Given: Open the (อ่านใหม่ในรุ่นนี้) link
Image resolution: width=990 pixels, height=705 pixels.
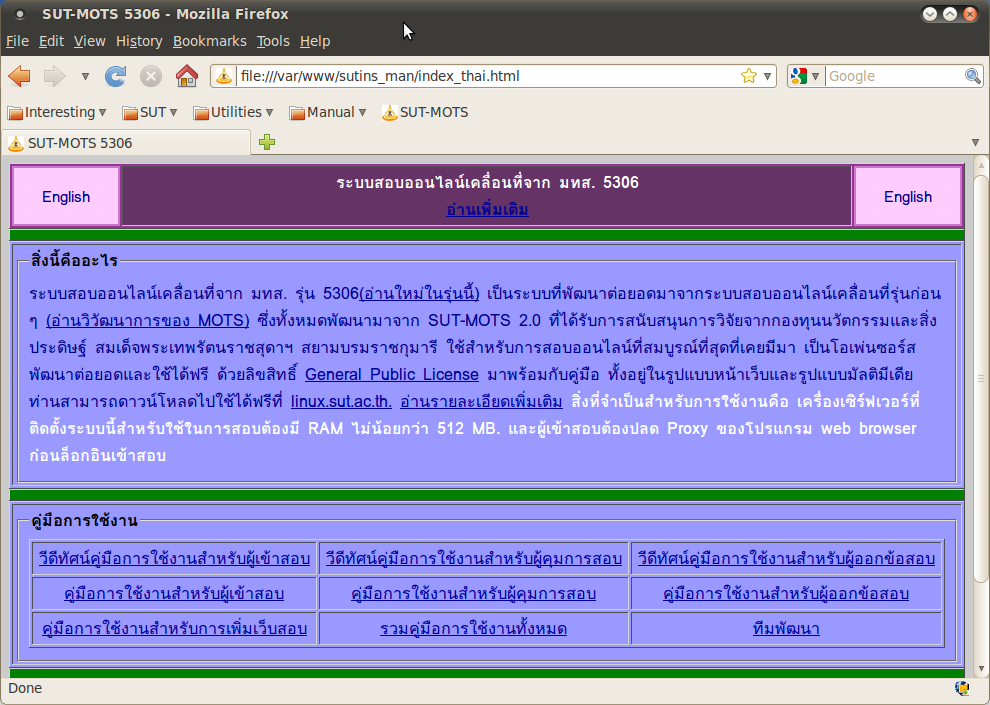Looking at the screenshot, I should 419,294.
